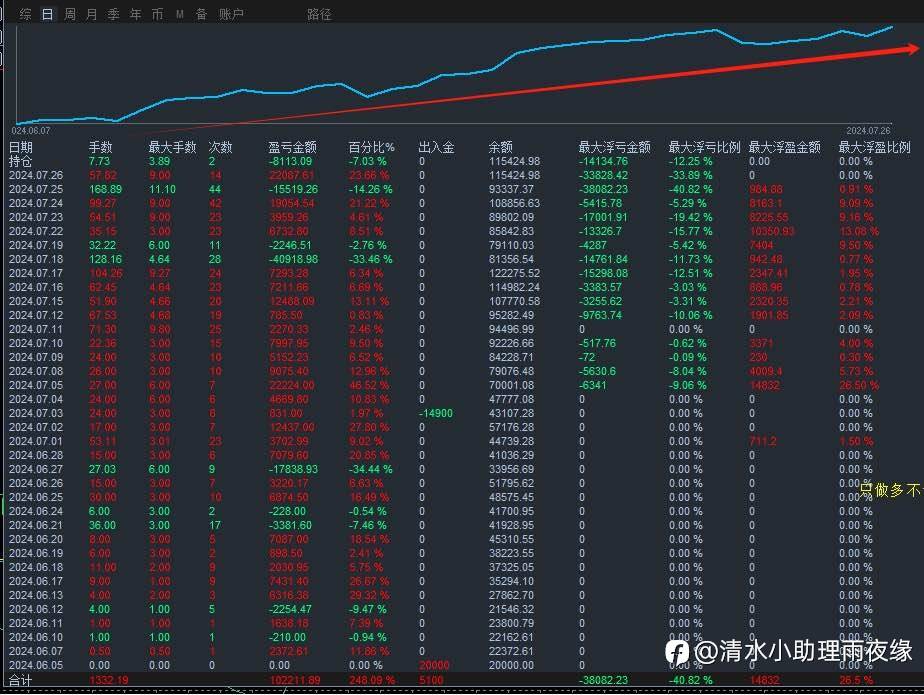Open the 周 weekly tab
The image size is (924, 695).
coord(70,14)
